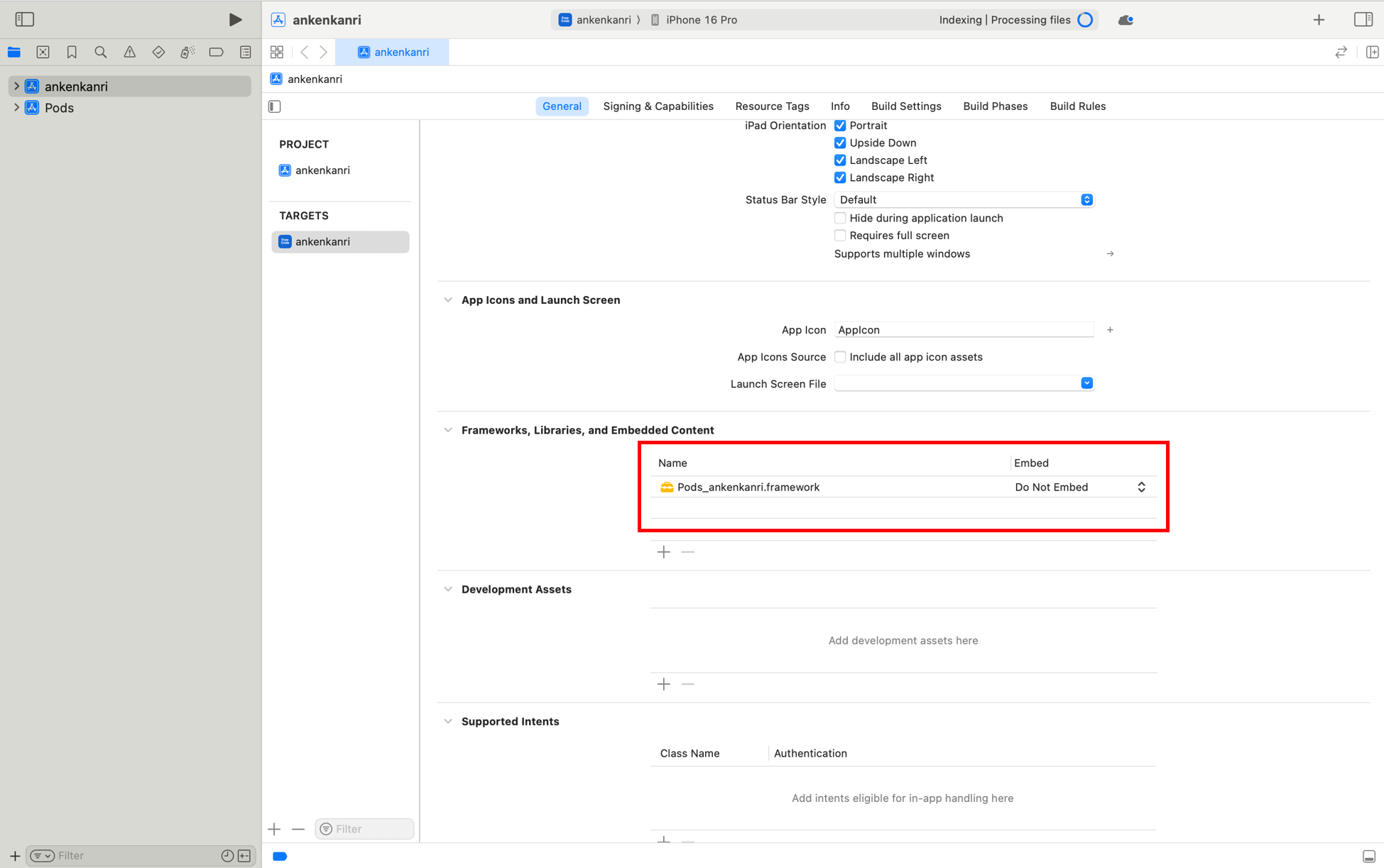
Task: Uncheck Landscape Left orientation
Action: [x=840, y=160]
